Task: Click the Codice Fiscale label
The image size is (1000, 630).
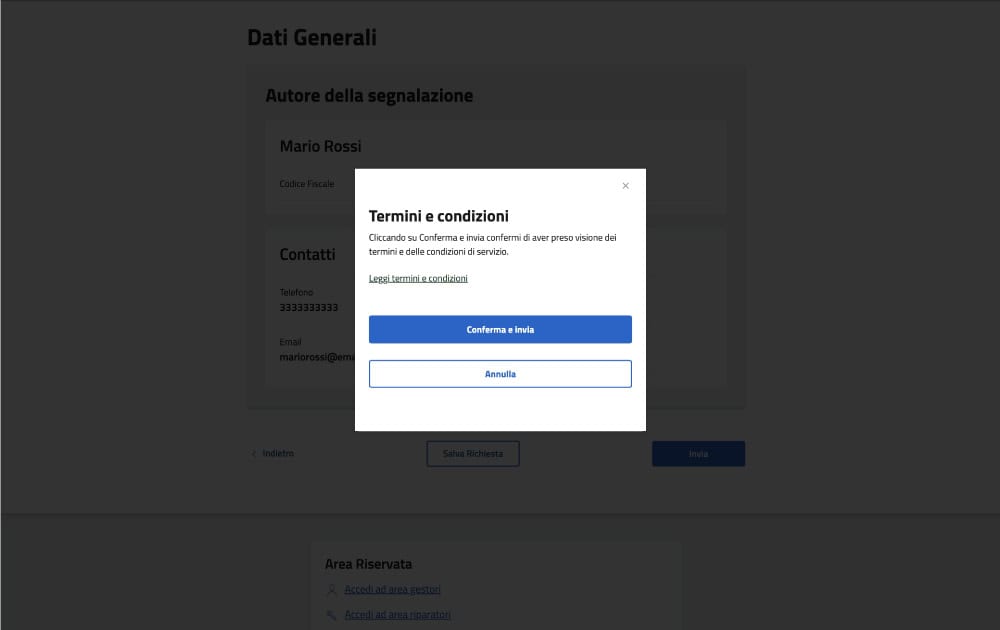Action: pyautogui.click(x=307, y=184)
